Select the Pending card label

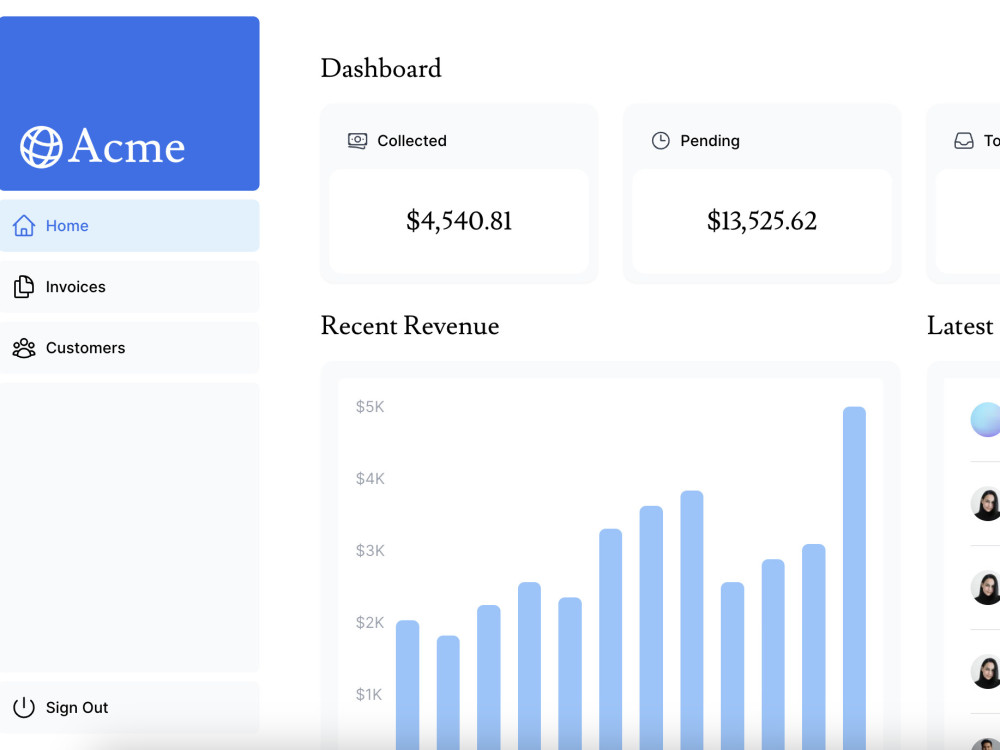710,141
